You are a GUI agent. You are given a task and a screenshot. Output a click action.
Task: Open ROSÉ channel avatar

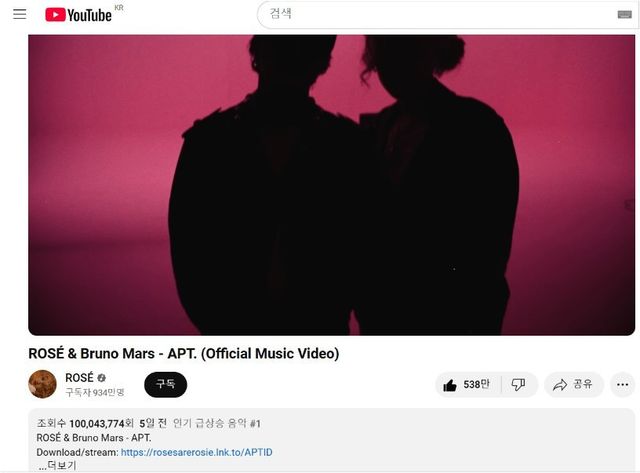tap(42, 384)
